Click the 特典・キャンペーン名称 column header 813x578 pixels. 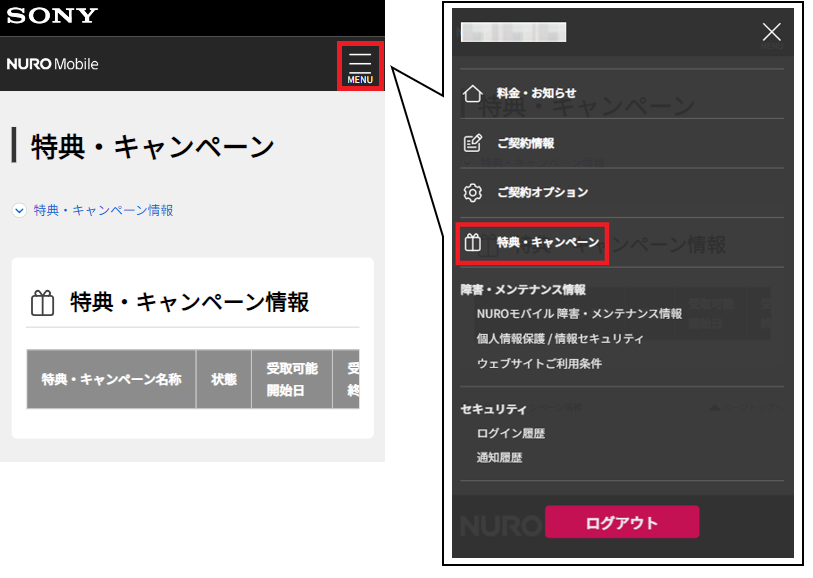[x=111, y=379]
